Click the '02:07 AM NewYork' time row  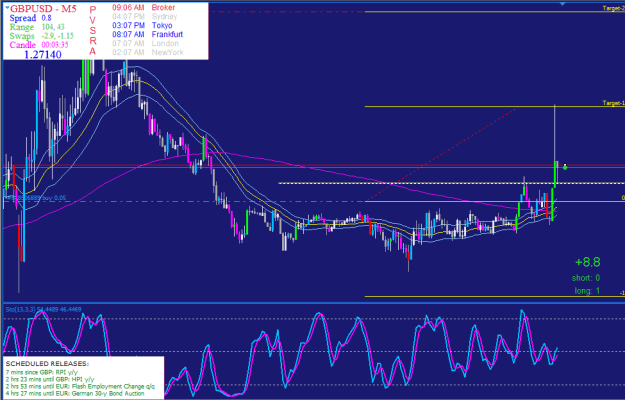tap(148, 52)
